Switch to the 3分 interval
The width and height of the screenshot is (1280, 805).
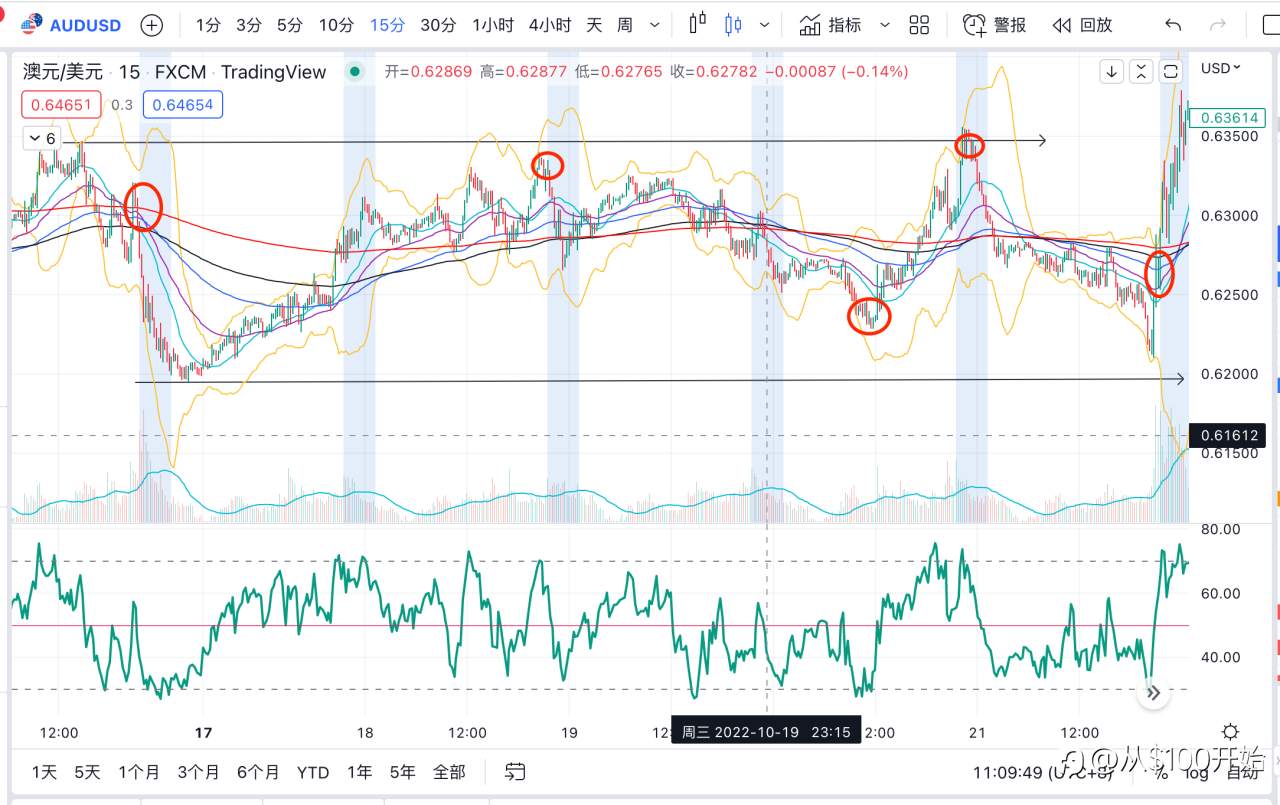249,25
